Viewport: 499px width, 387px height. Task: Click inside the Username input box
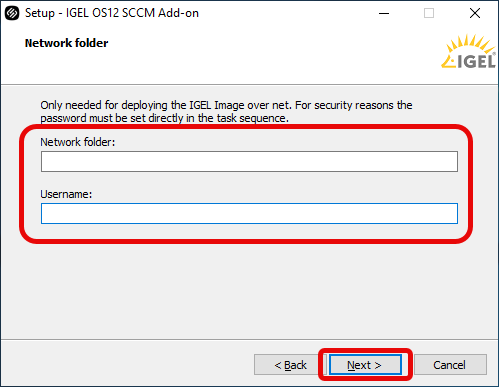[x=249, y=213]
